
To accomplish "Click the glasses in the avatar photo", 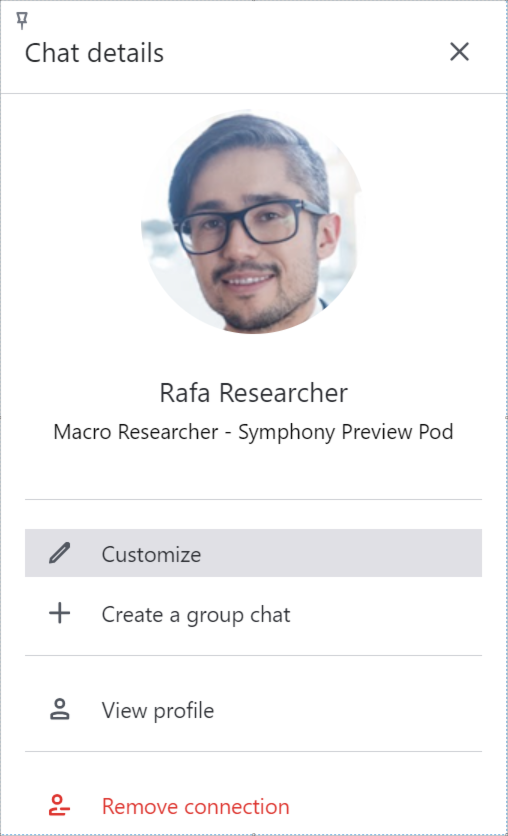I will pyautogui.click(x=249, y=224).
